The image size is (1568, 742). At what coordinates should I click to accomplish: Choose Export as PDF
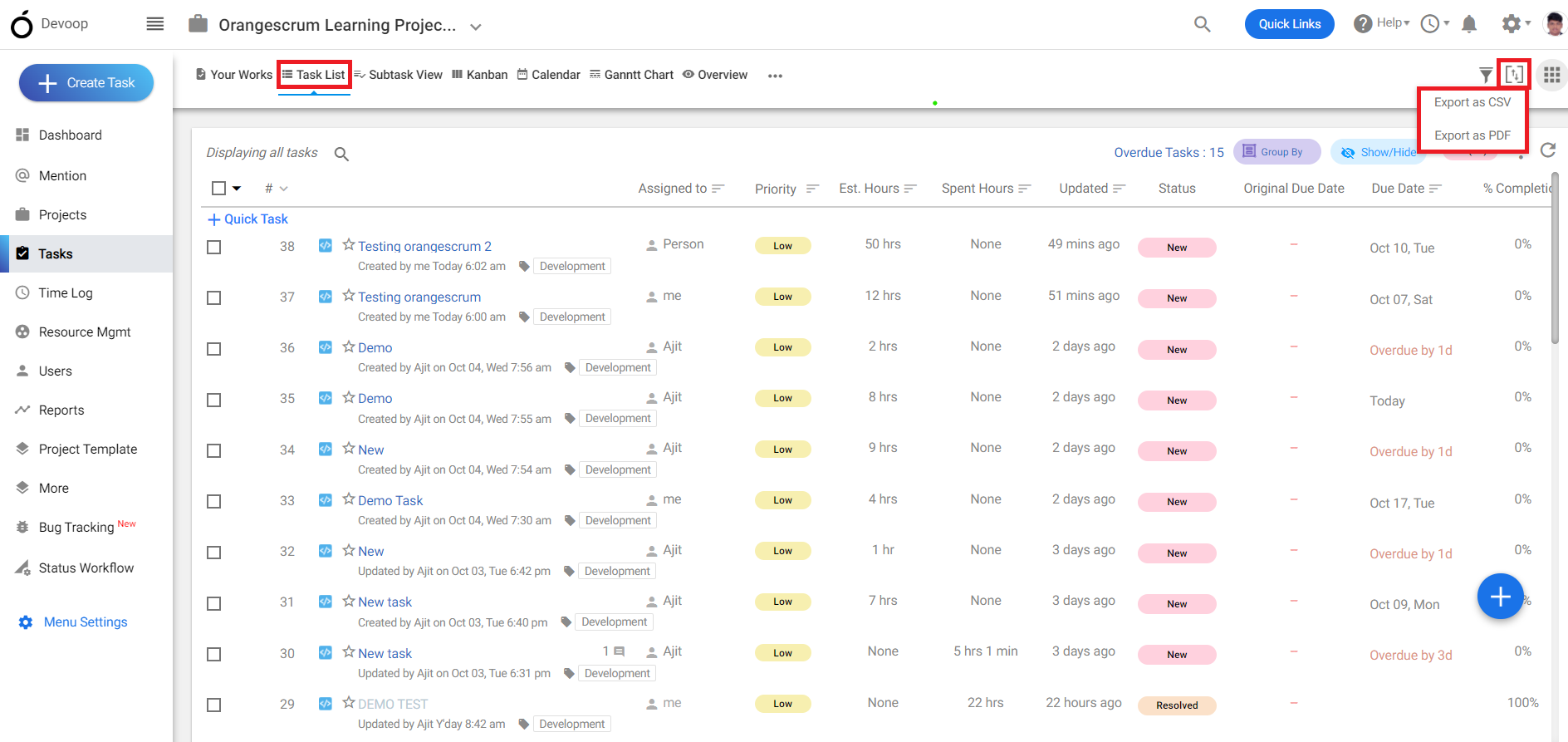1472,135
